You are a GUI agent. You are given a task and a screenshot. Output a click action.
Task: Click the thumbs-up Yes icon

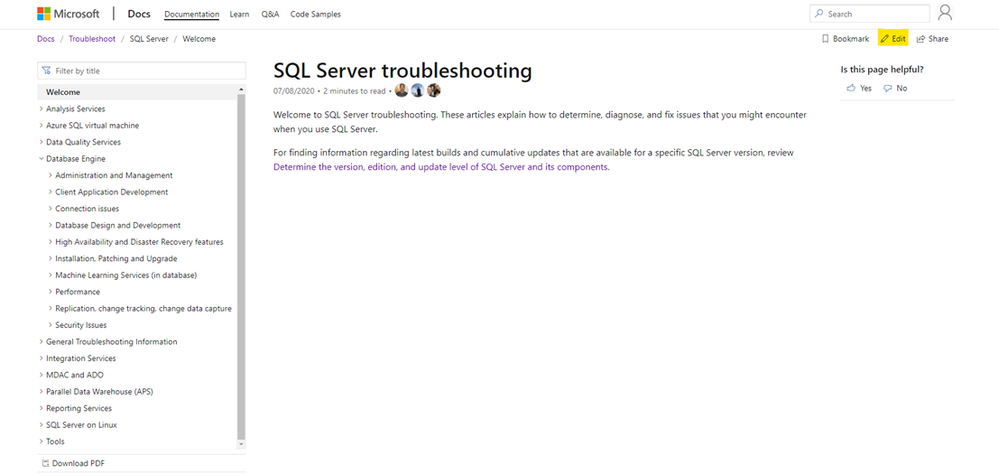pos(851,89)
